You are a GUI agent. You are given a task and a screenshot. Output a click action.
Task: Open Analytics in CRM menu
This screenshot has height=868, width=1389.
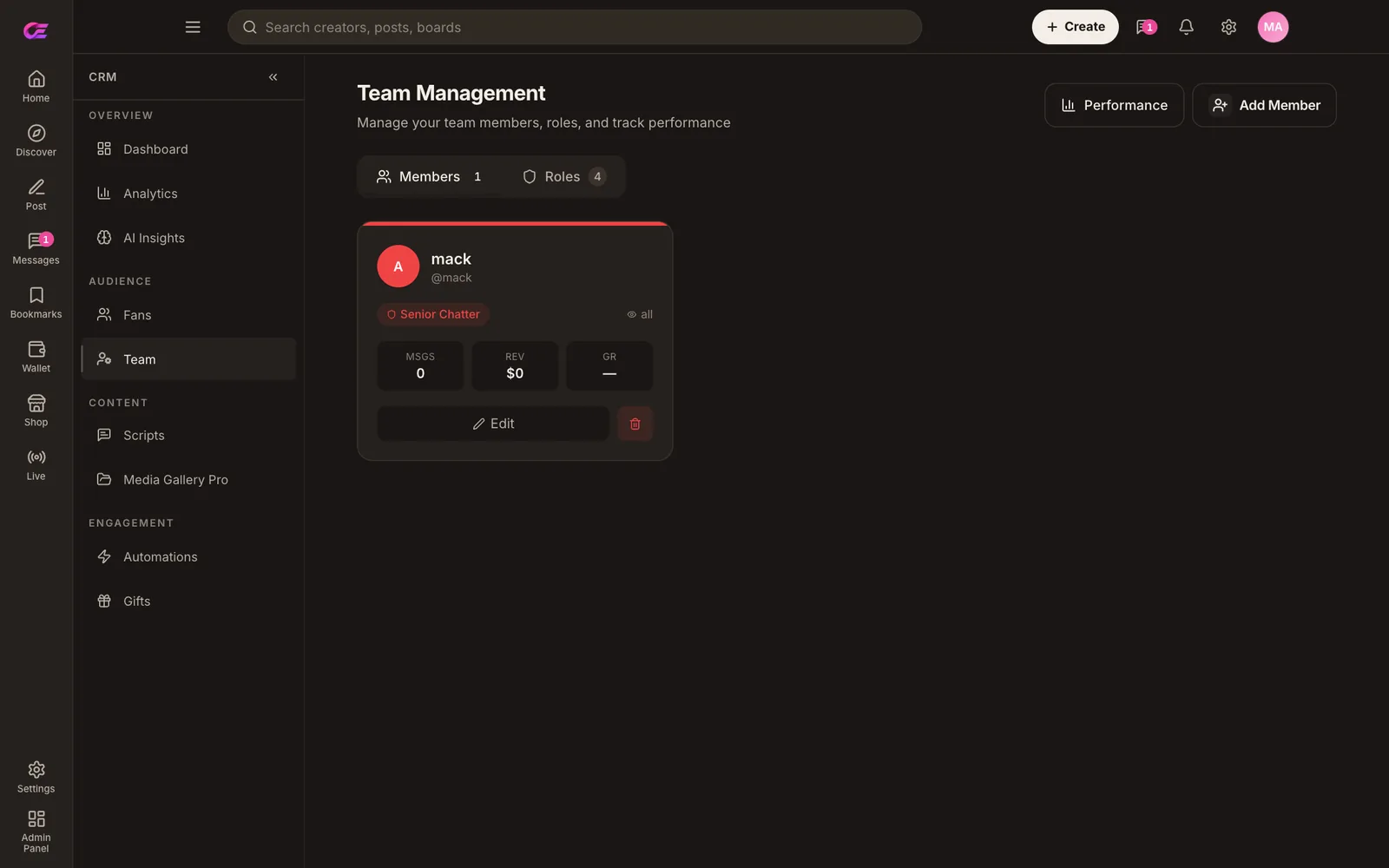pos(188,194)
